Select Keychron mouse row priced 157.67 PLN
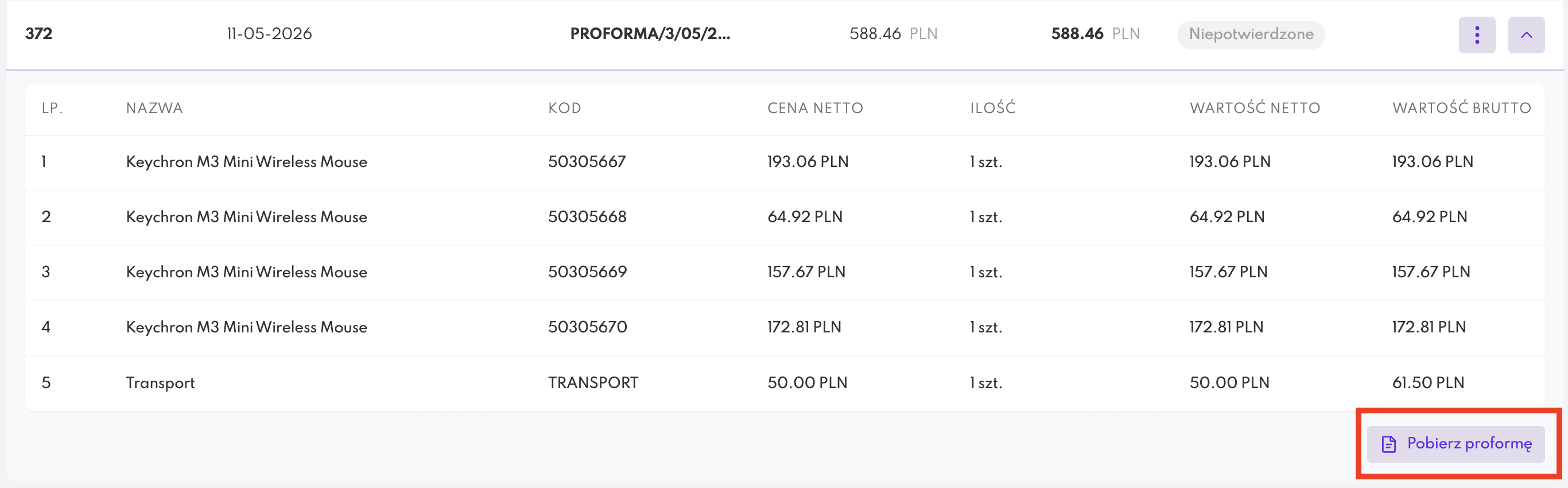 (x=785, y=272)
